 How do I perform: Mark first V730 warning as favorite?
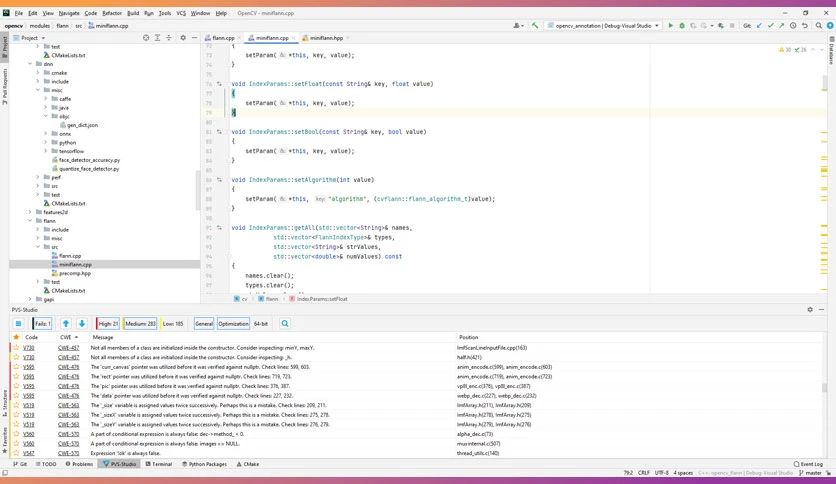(x=17, y=348)
